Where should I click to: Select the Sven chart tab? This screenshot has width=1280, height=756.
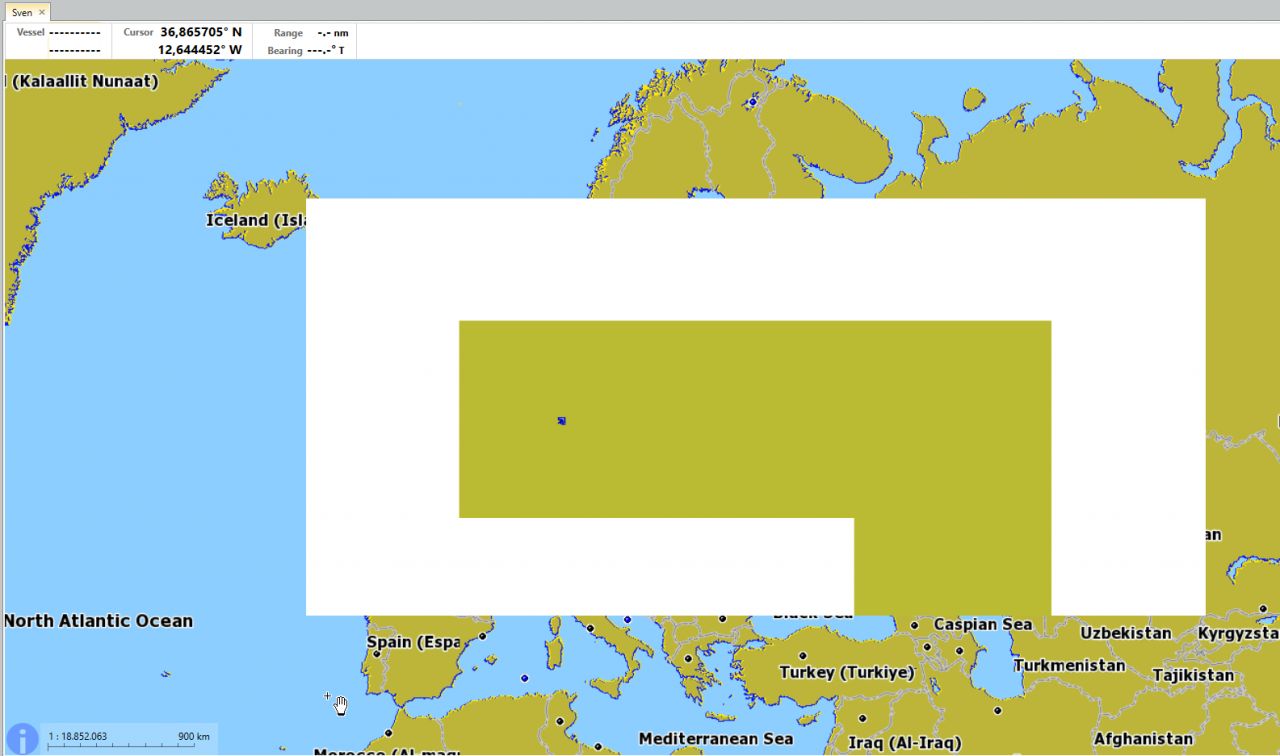tap(21, 13)
